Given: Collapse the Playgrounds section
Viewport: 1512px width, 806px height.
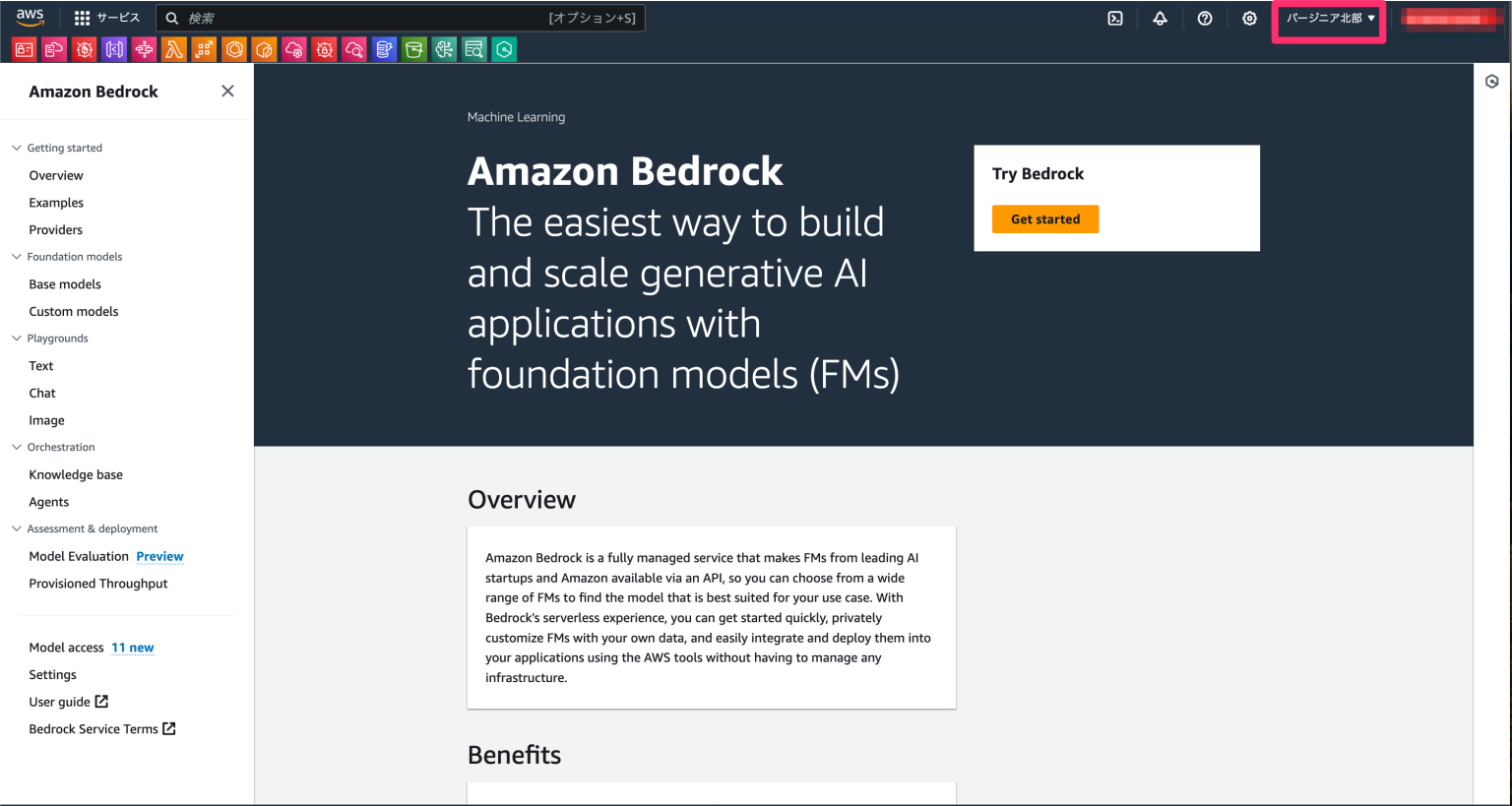Looking at the screenshot, I should pos(15,338).
